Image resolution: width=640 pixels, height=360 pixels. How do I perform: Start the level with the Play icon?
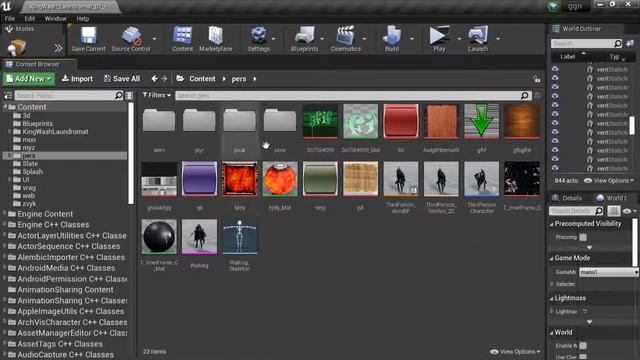pos(439,39)
